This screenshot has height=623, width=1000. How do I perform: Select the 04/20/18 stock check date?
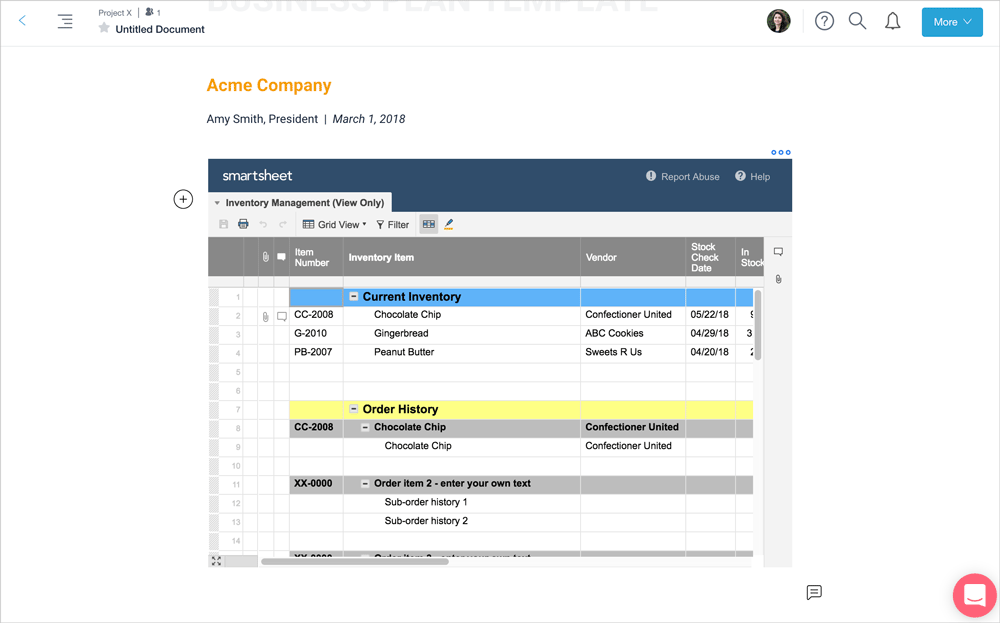(710, 352)
